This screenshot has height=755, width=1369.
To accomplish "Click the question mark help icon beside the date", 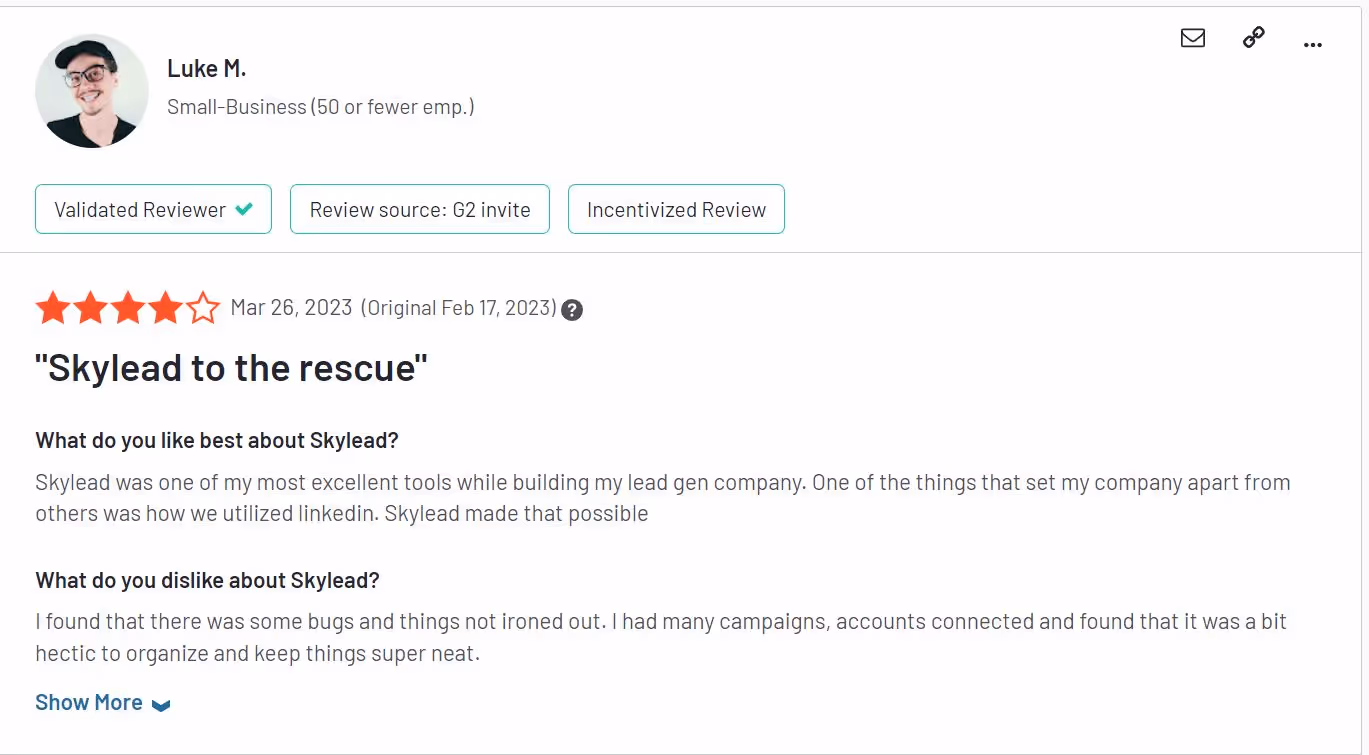I will [571, 310].
